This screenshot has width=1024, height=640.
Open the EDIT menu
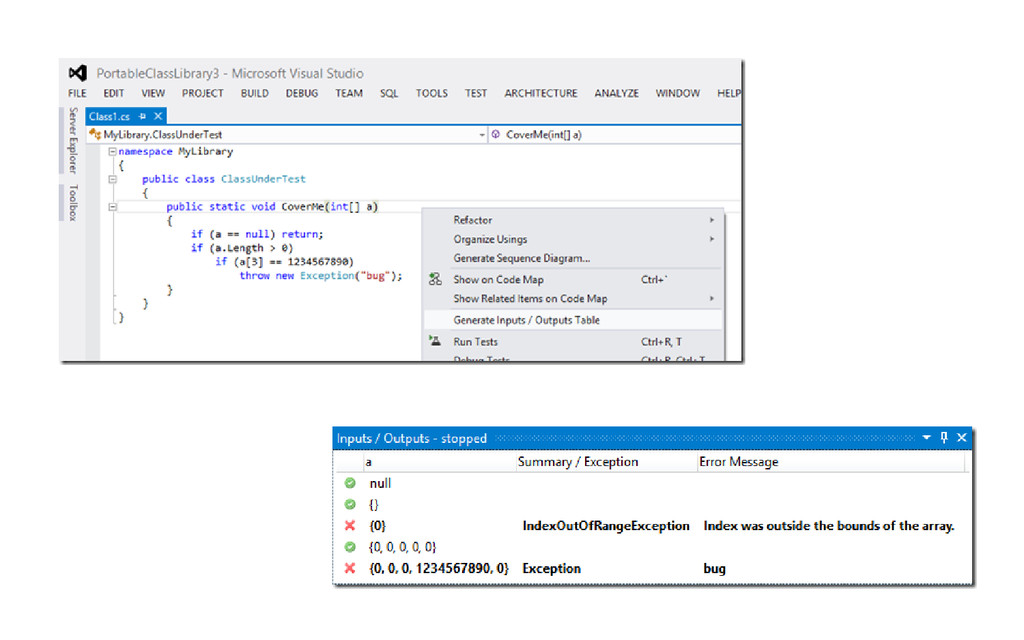[x=114, y=93]
